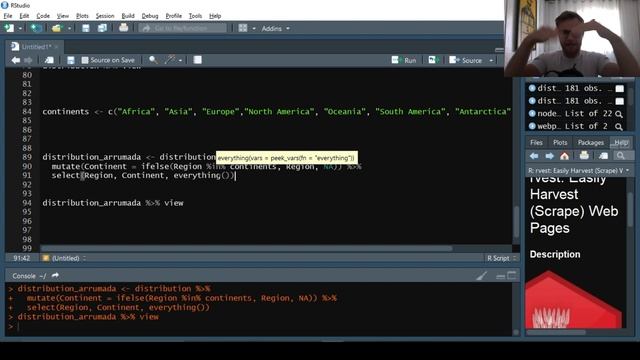Open the New File dropdown arrow

click(x=20, y=29)
